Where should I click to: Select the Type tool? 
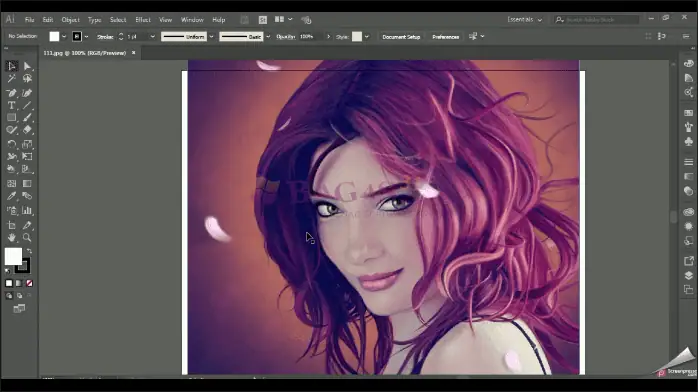[12, 105]
